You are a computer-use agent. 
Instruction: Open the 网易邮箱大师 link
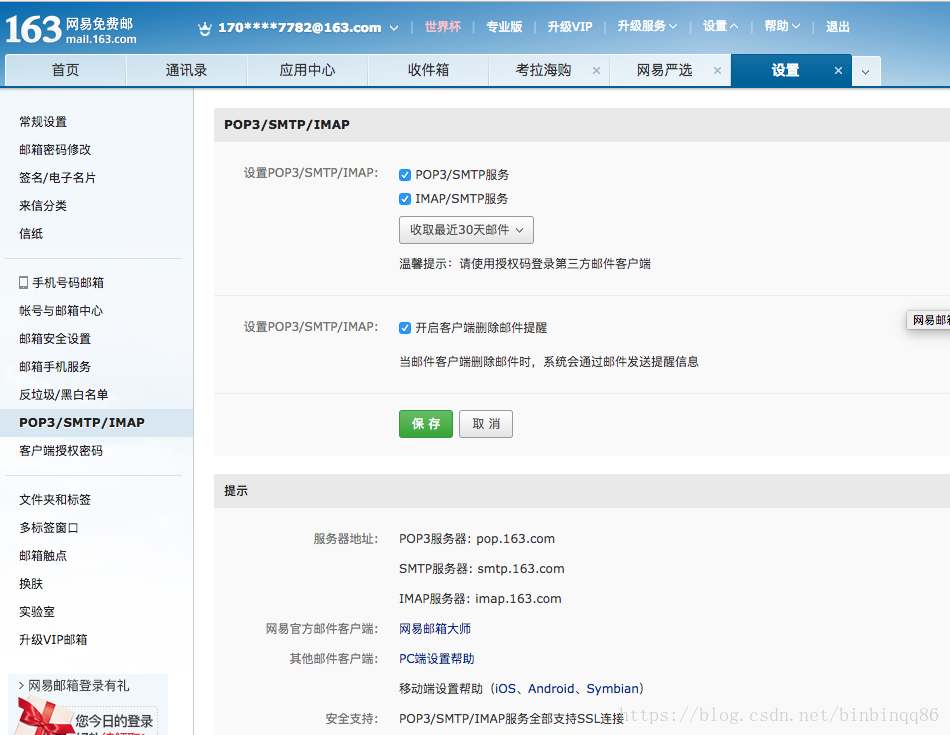(434, 628)
